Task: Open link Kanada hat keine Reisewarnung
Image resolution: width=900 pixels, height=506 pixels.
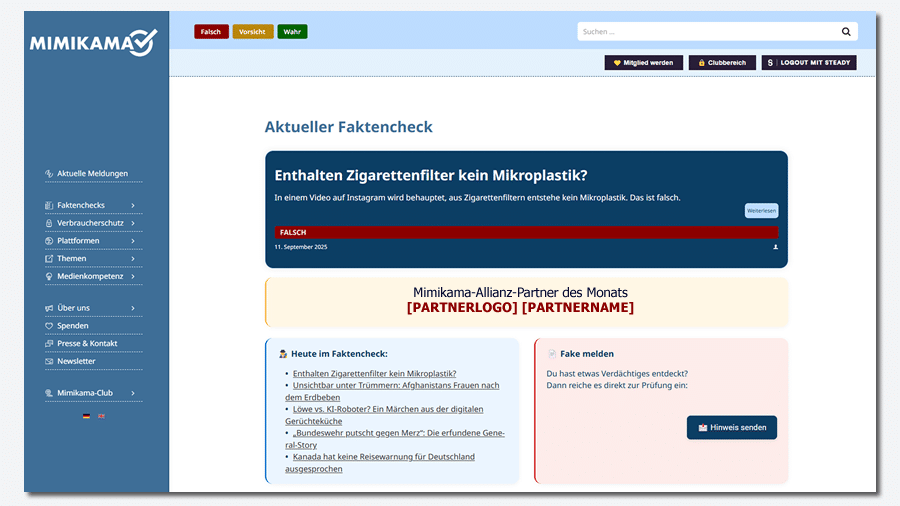Action: tap(380, 462)
